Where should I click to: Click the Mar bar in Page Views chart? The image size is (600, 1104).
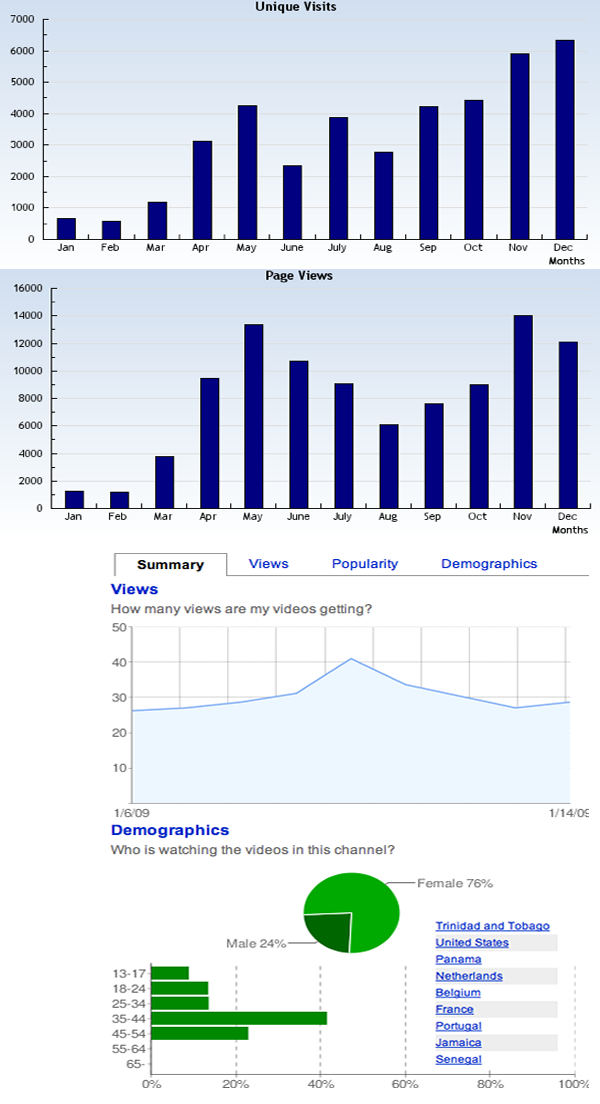164,482
